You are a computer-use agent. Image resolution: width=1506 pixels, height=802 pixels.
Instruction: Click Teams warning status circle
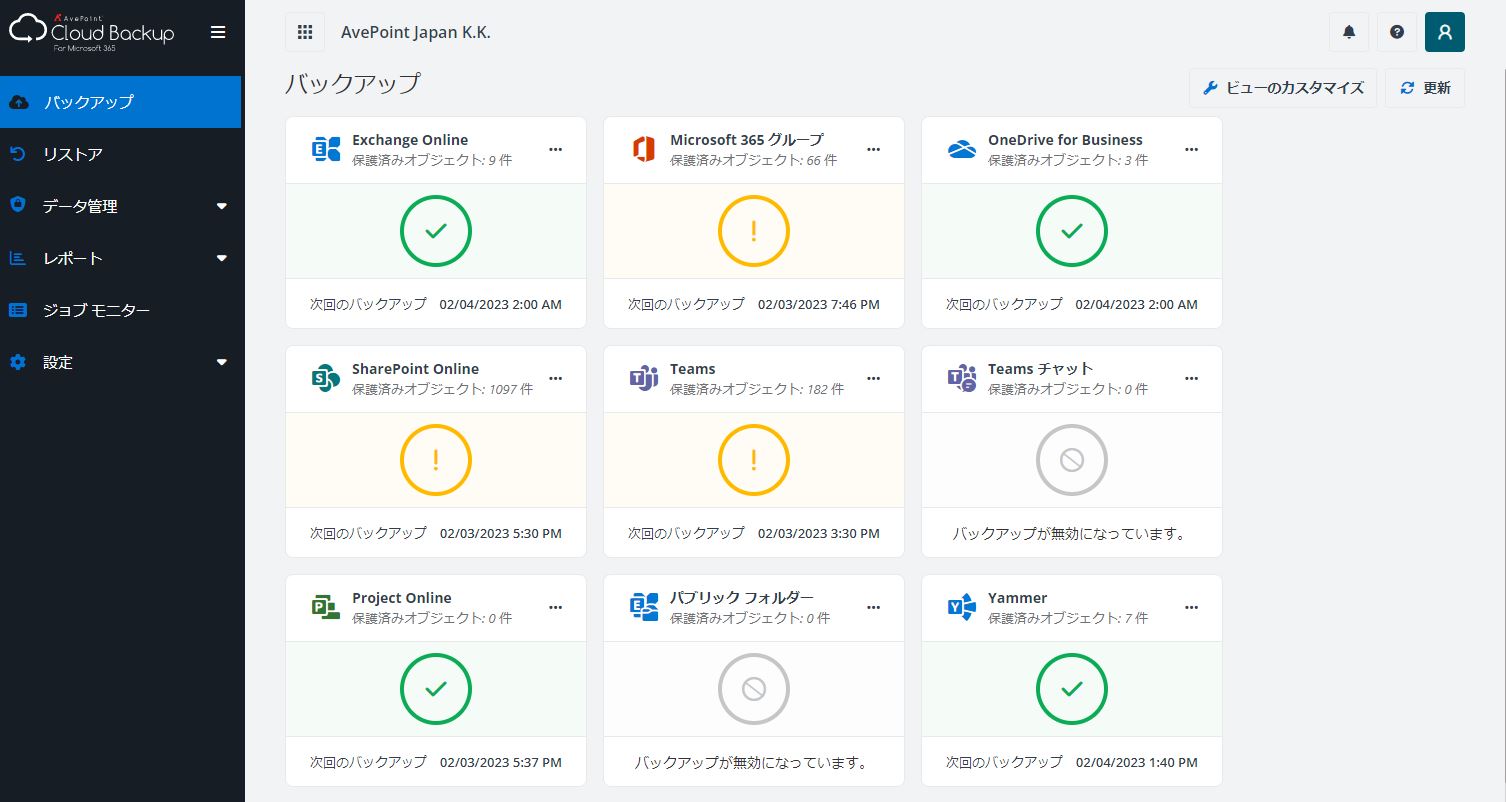pyautogui.click(x=754, y=460)
